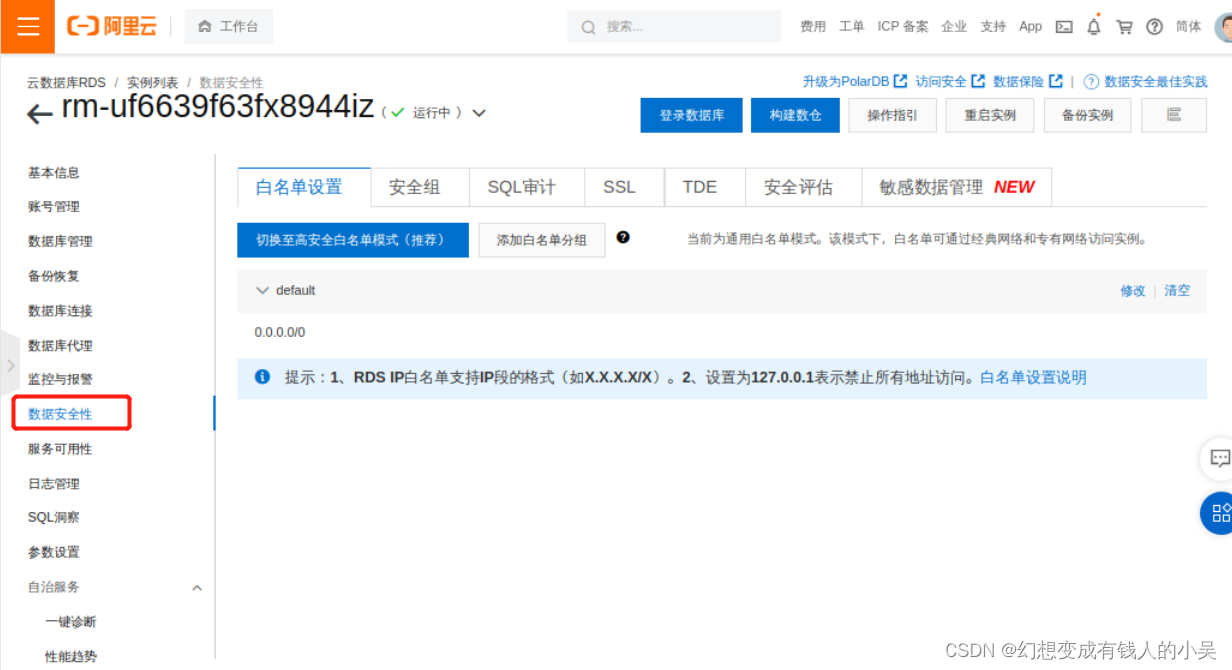Click the notification bell icon
This screenshot has width=1232, height=670.
point(1094,26)
